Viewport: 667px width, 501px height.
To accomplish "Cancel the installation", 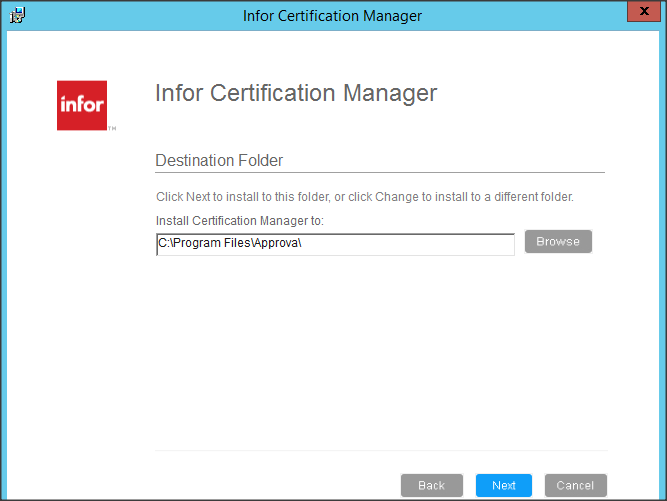I will 575,485.
